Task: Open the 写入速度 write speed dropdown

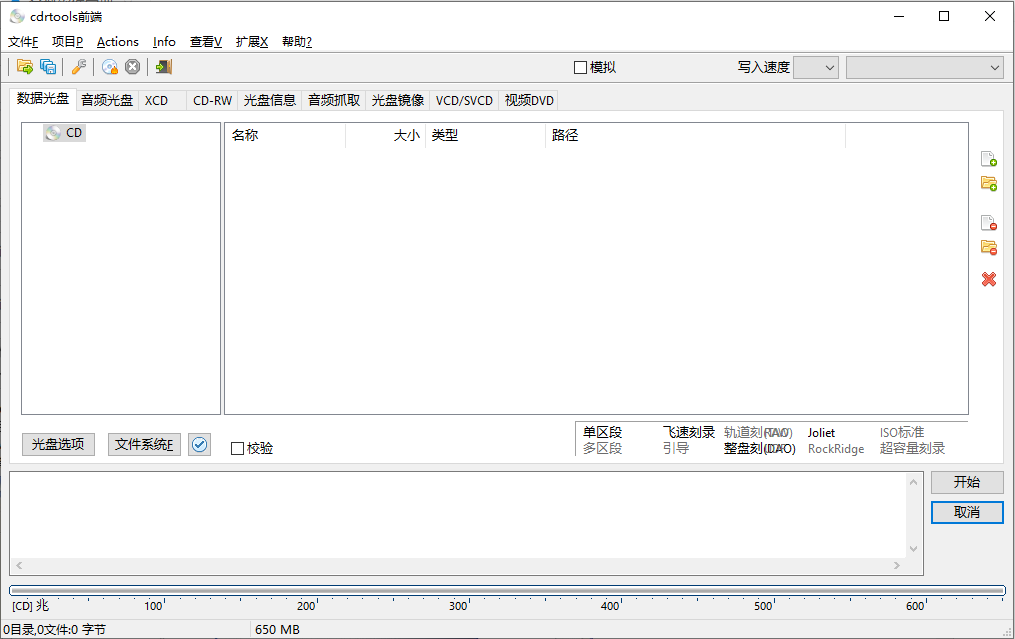Action: [815, 67]
